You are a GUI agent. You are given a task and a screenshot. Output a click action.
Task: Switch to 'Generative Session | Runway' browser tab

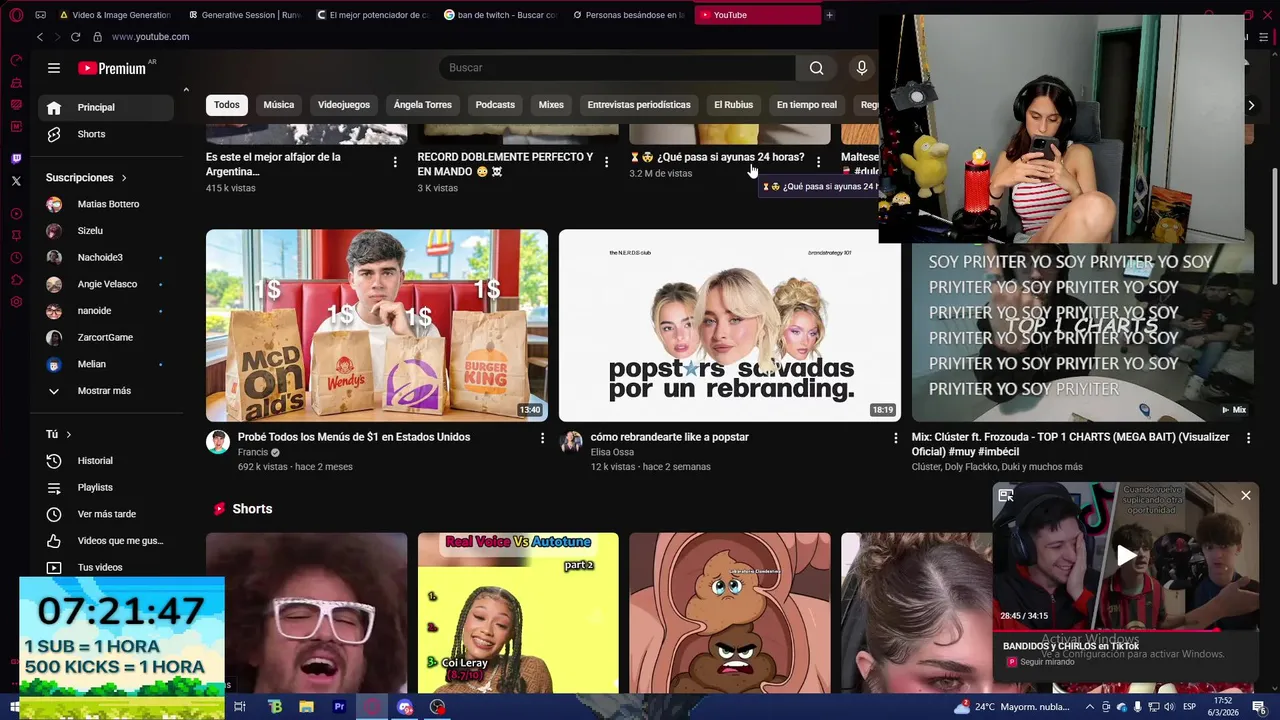pyautogui.click(x=245, y=15)
